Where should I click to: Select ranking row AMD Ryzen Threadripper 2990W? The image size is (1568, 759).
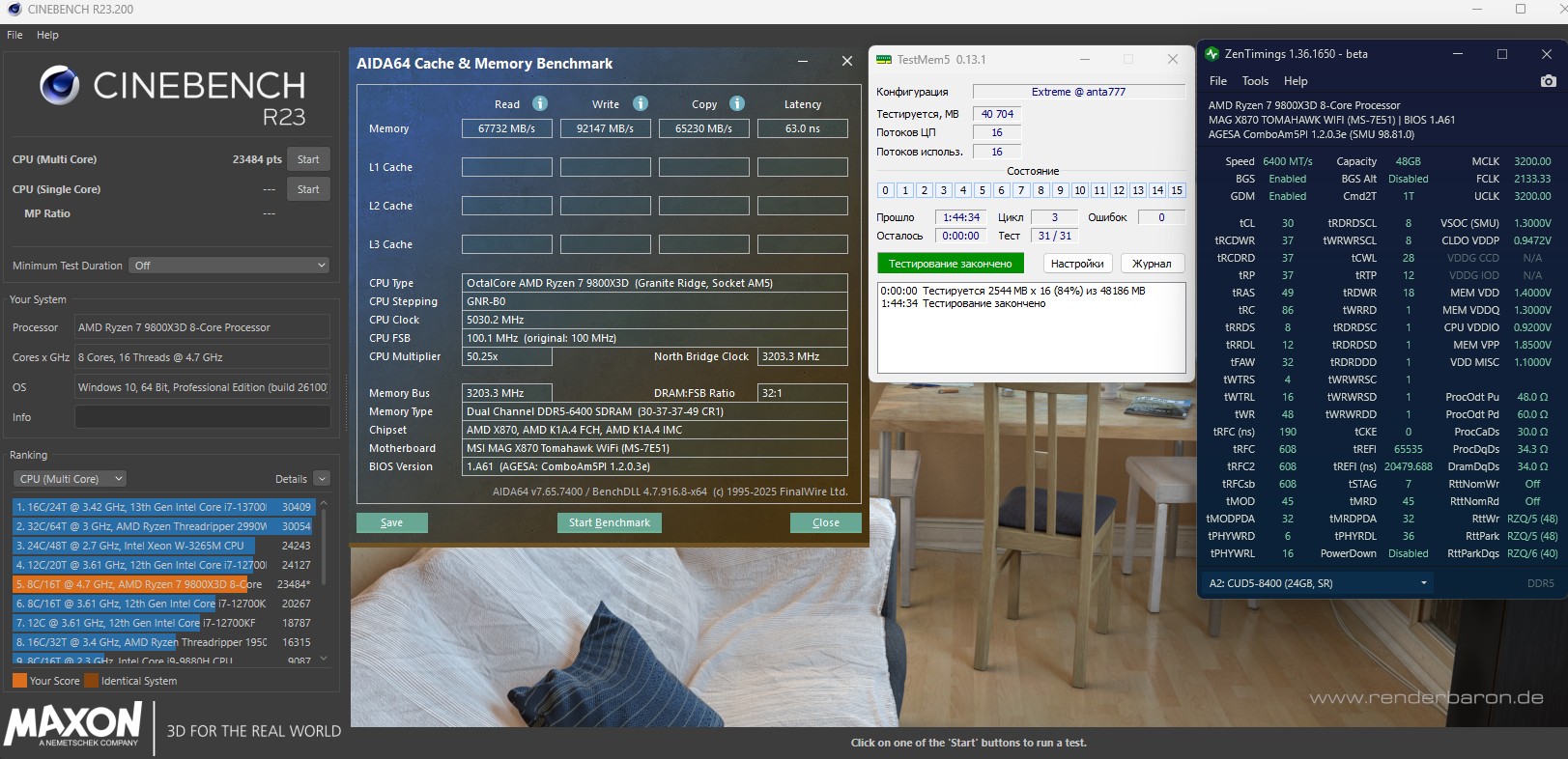163,526
